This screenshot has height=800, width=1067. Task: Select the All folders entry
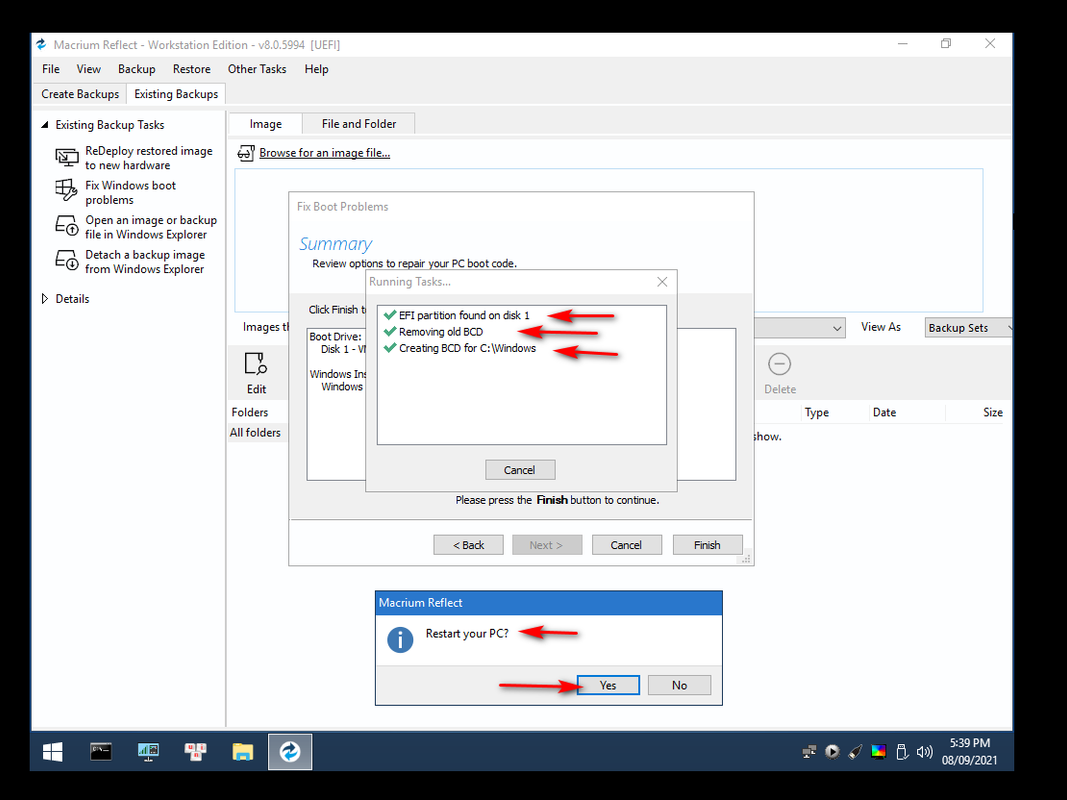[x=255, y=433]
